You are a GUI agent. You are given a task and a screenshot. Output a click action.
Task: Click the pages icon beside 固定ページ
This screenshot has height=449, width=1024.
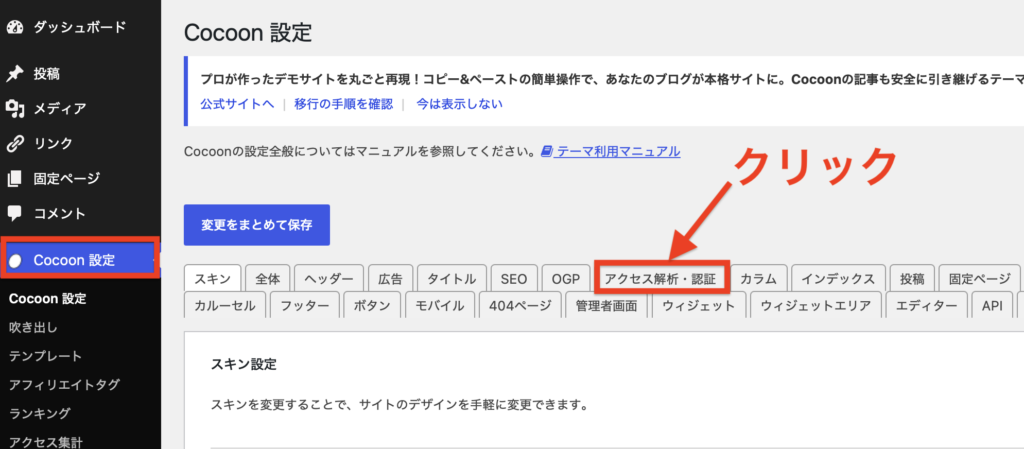[x=15, y=178]
